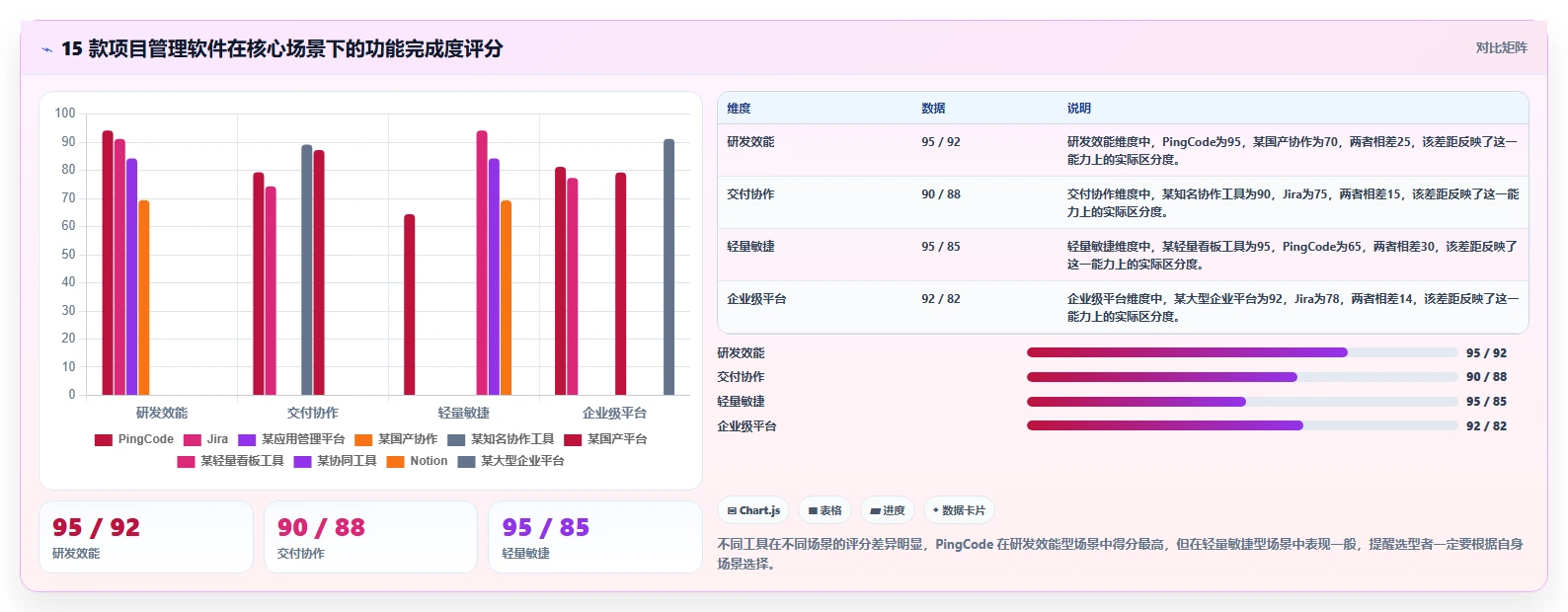The width and height of the screenshot is (1568, 612).
Task: Toggle the 某国产平台 legend entry
Action: [x=605, y=439]
